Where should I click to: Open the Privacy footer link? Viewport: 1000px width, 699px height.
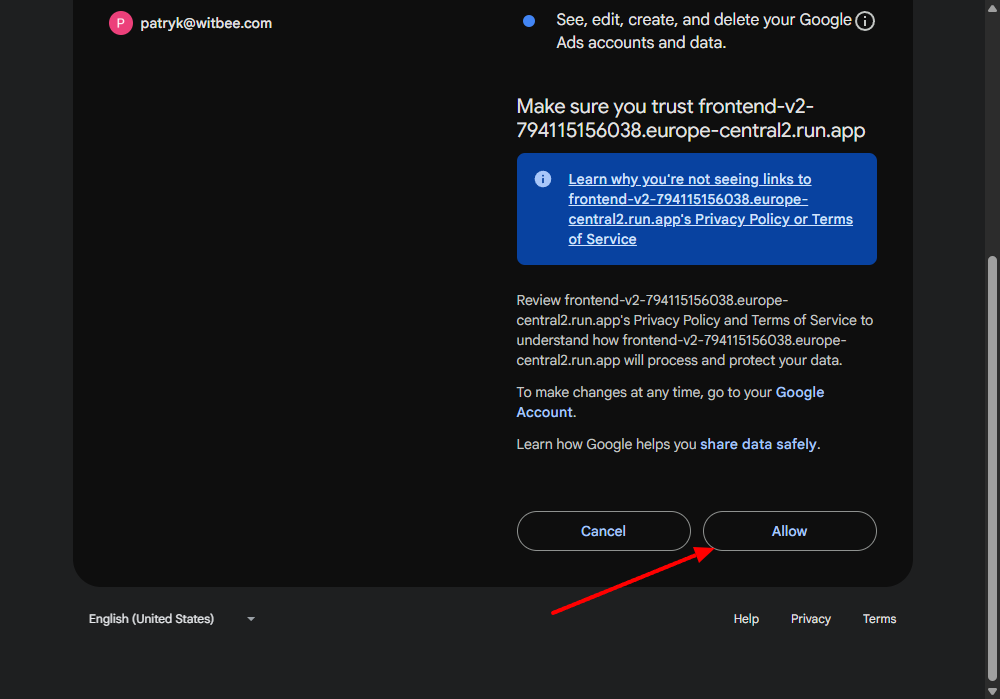pos(811,619)
